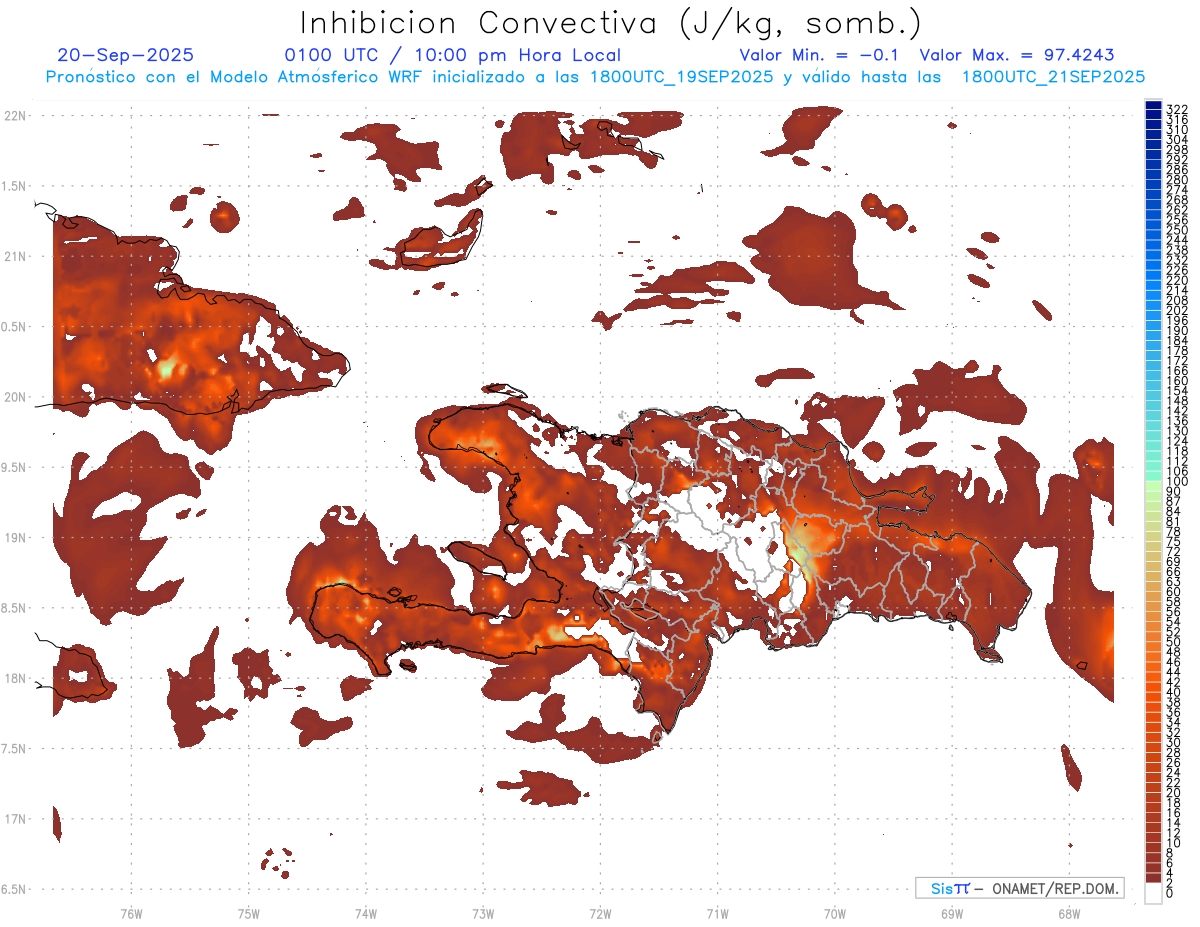The height and width of the screenshot is (927, 1200).
Task: Click the '20' value on the color scale
Action: click(1174, 793)
